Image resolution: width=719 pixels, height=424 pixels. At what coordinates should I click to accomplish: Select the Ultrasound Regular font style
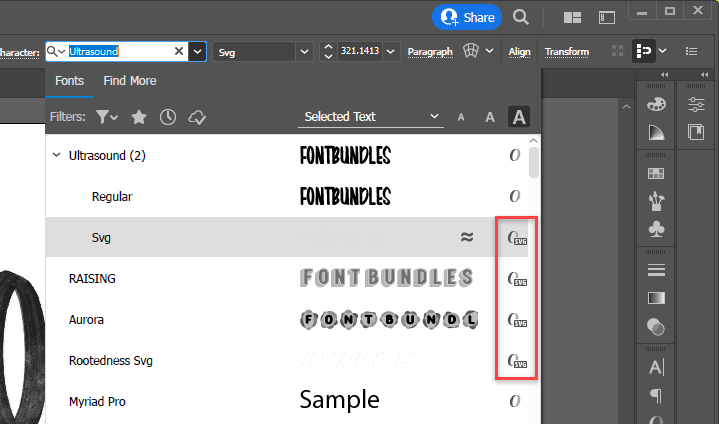[x=287, y=197]
